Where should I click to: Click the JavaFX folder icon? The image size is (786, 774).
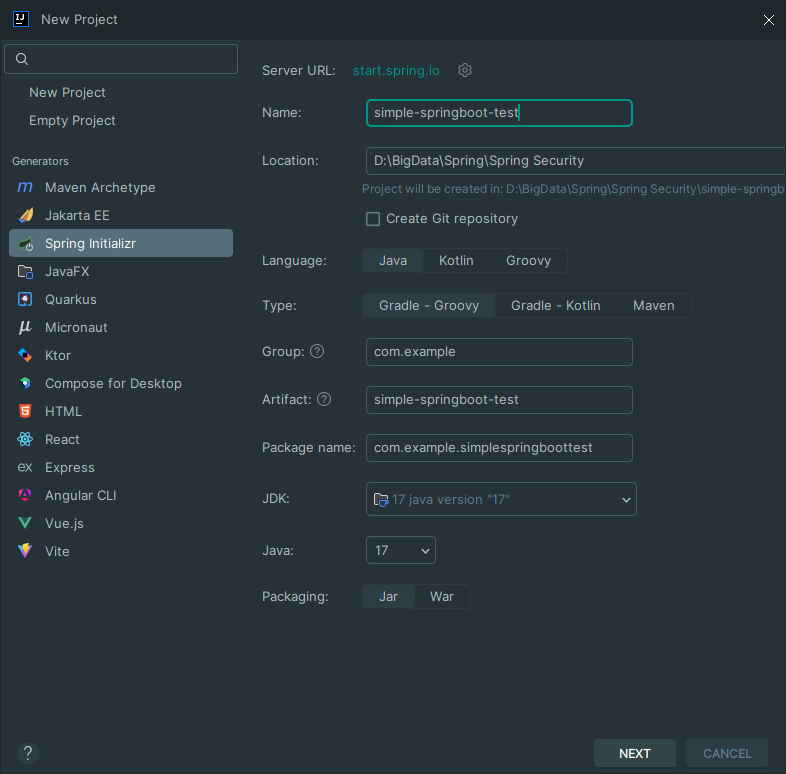[x=25, y=272]
